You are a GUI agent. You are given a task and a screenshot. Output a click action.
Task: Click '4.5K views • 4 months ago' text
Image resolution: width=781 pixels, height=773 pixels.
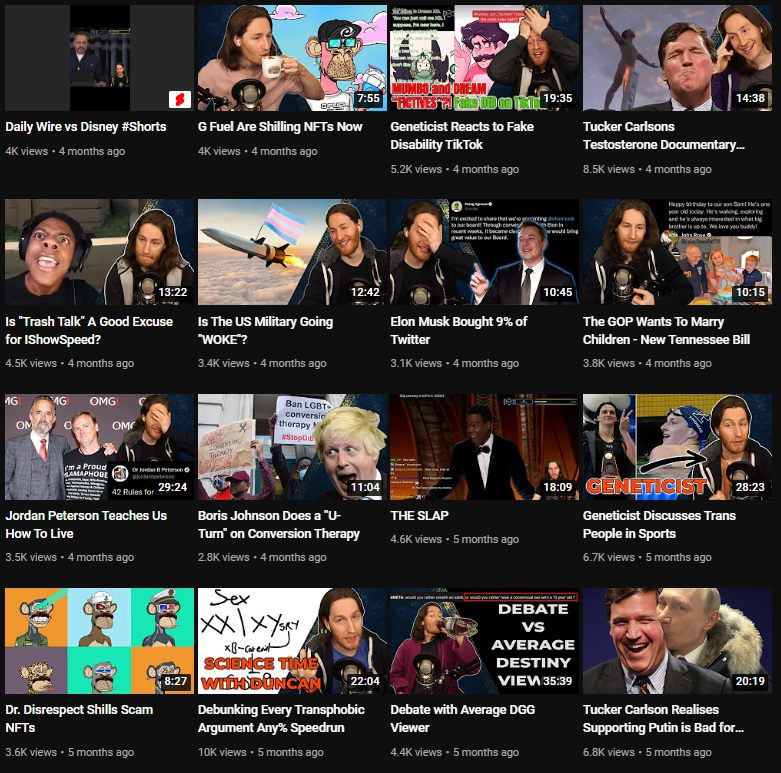[x=70, y=363]
